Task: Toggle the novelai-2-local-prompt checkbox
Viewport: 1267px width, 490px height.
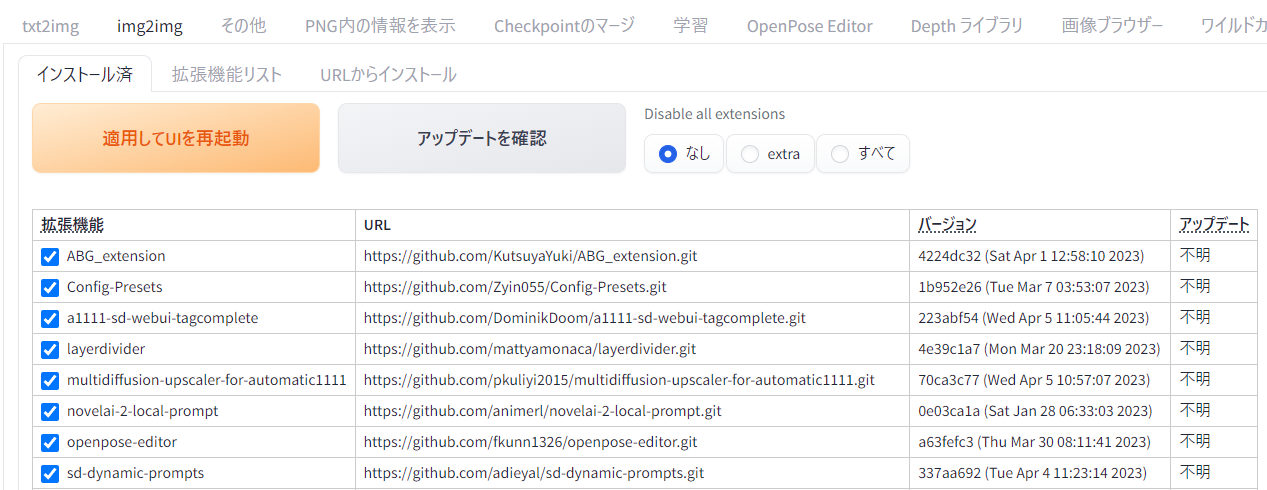Action: tap(50, 412)
